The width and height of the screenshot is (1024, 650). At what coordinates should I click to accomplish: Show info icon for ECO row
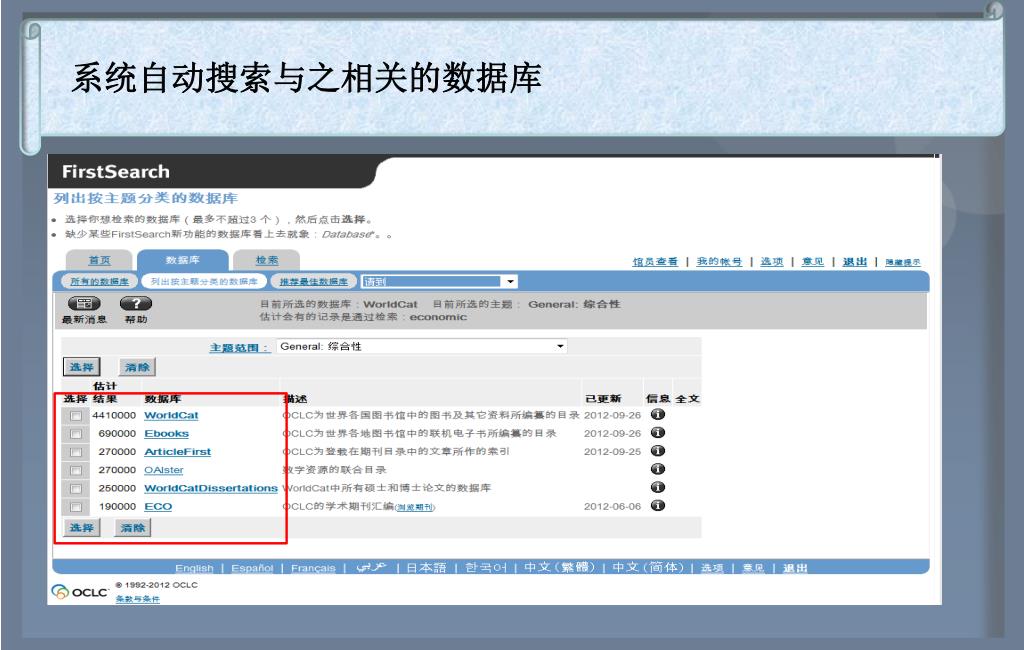pos(658,506)
